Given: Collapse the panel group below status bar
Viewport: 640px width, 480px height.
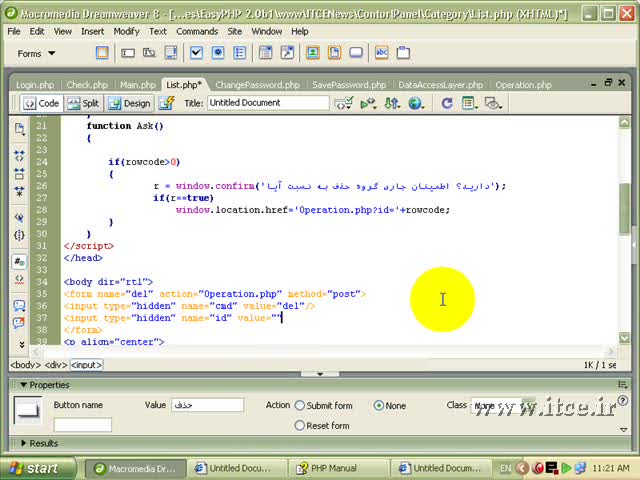Looking at the screenshot, I should point(320,373).
